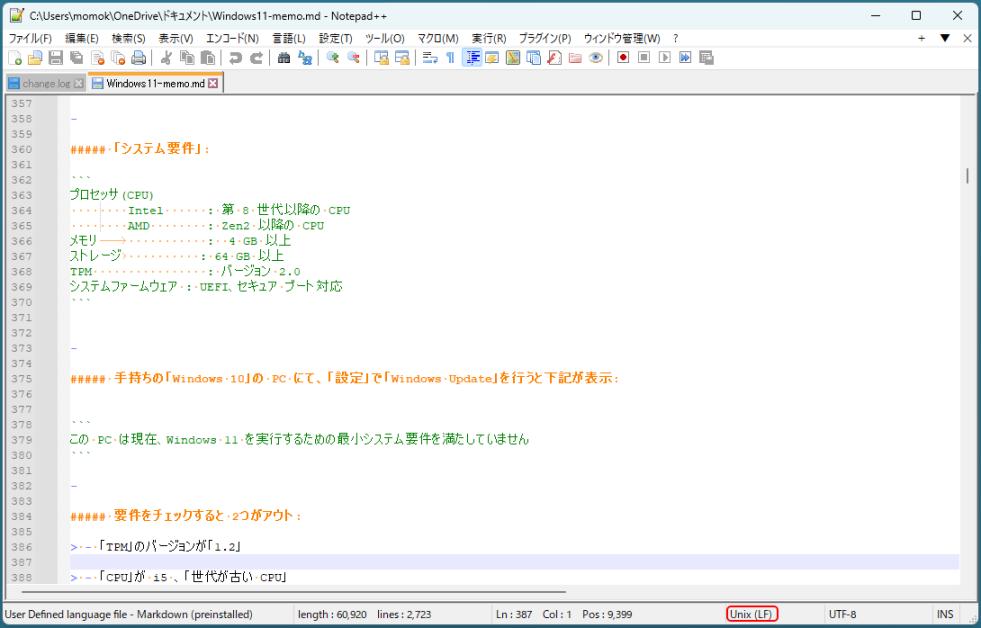
Task: Click line 360 heading システム要件
Action: [x=141, y=149]
